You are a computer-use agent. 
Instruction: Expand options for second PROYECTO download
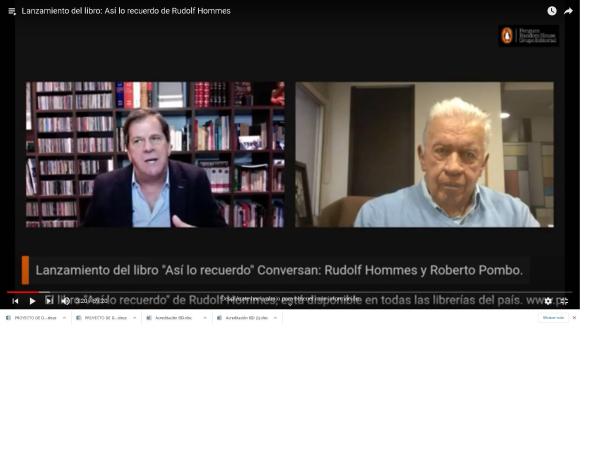point(134,318)
